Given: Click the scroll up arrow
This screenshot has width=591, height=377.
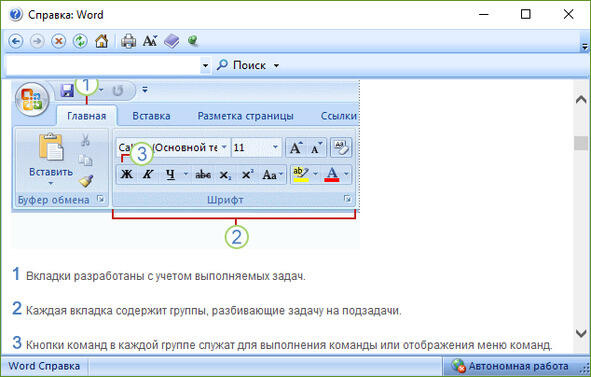Looking at the screenshot, I should pyautogui.click(x=581, y=99).
